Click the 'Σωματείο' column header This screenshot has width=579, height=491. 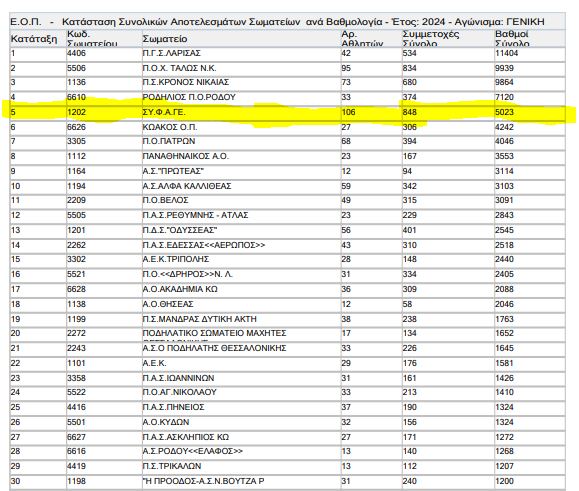click(x=165, y=39)
